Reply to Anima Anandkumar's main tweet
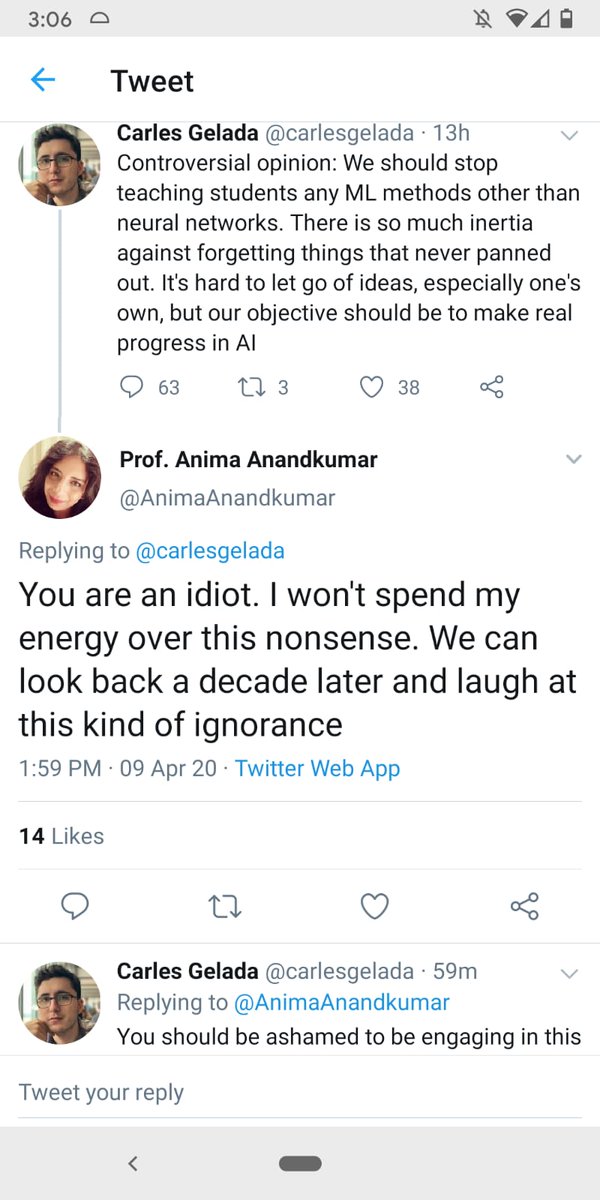This screenshot has height=1200, width=600. 76,906
